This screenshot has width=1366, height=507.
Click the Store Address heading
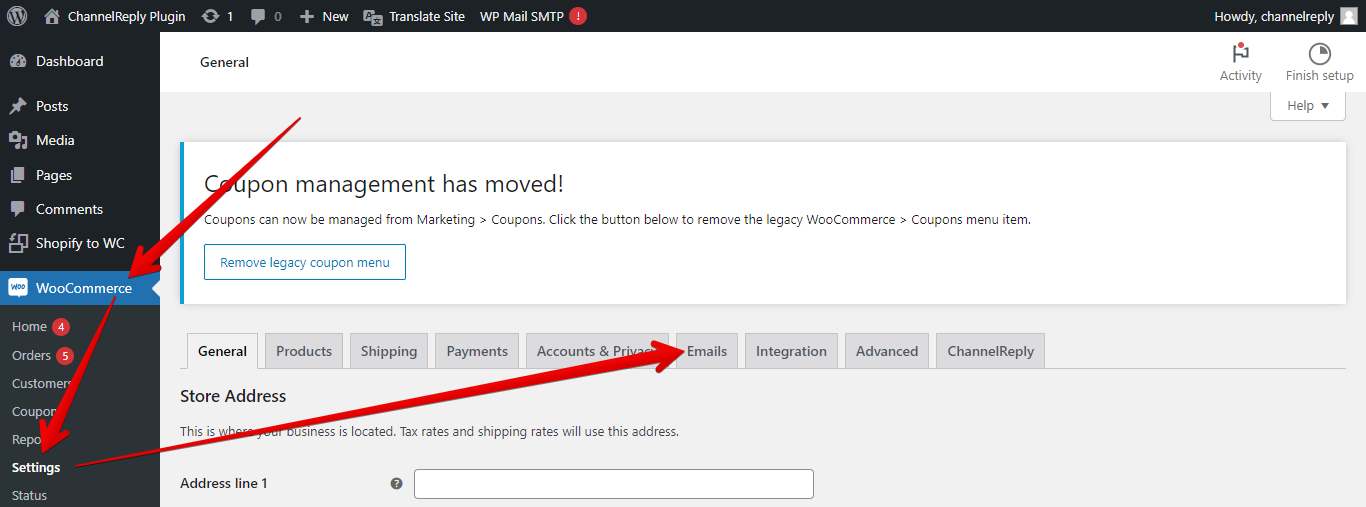pyautogui.click(x=233, y=396)
